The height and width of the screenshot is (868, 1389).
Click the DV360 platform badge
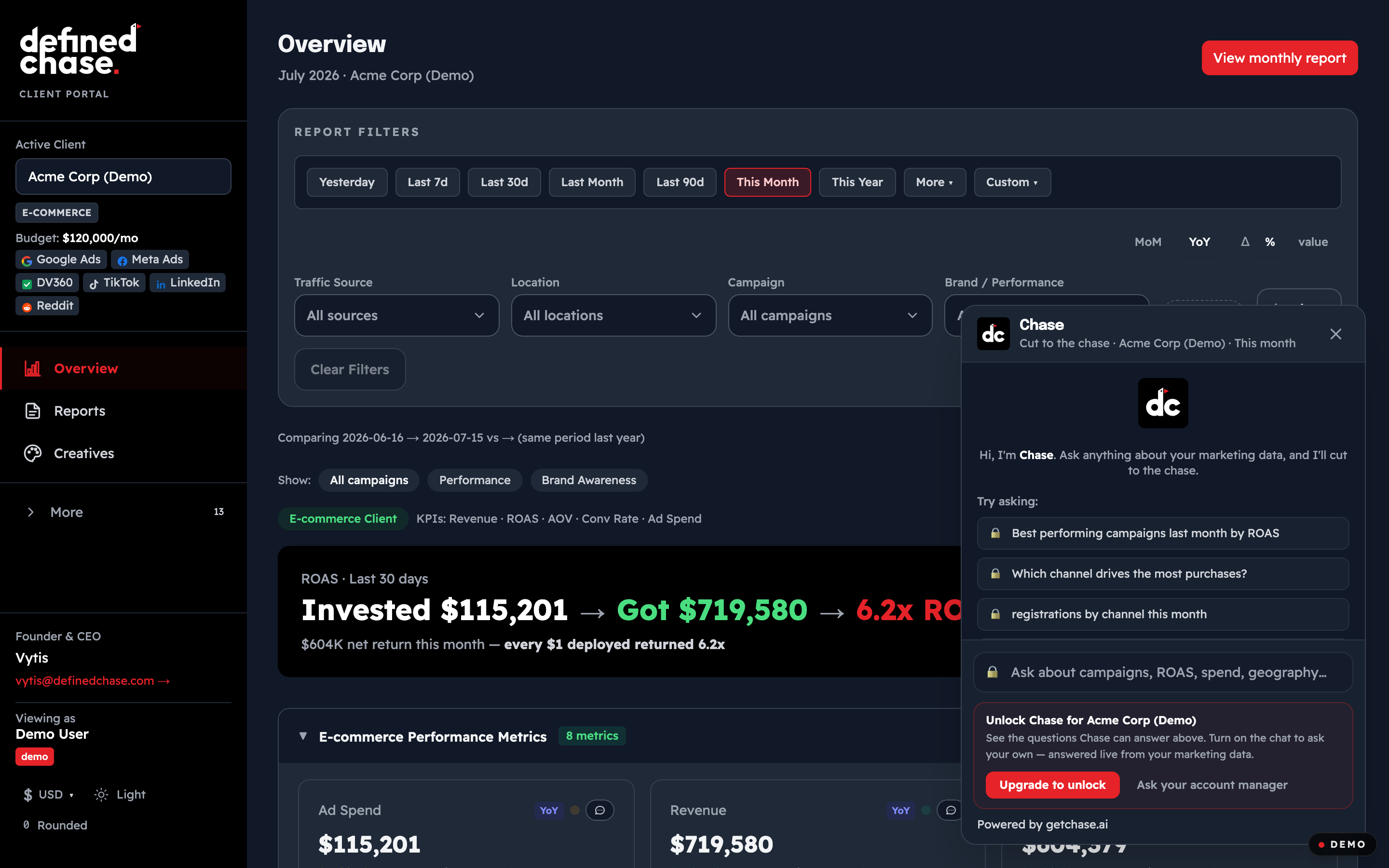point(47,283)
